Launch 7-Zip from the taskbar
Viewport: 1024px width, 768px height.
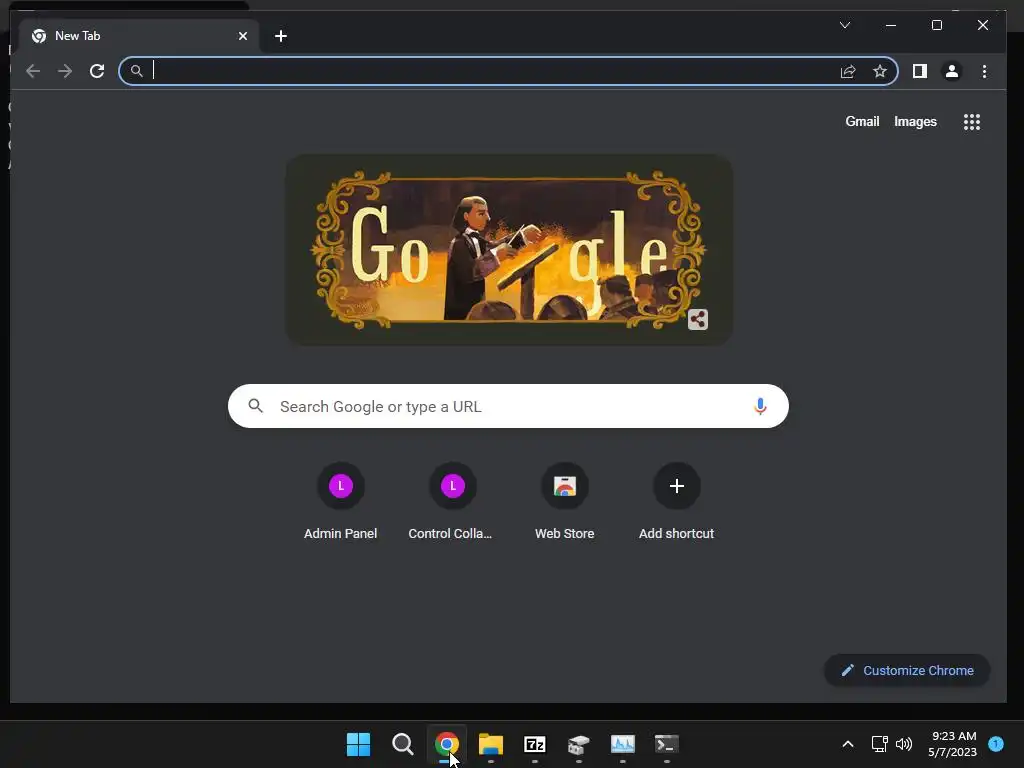[x=535, y=744]
